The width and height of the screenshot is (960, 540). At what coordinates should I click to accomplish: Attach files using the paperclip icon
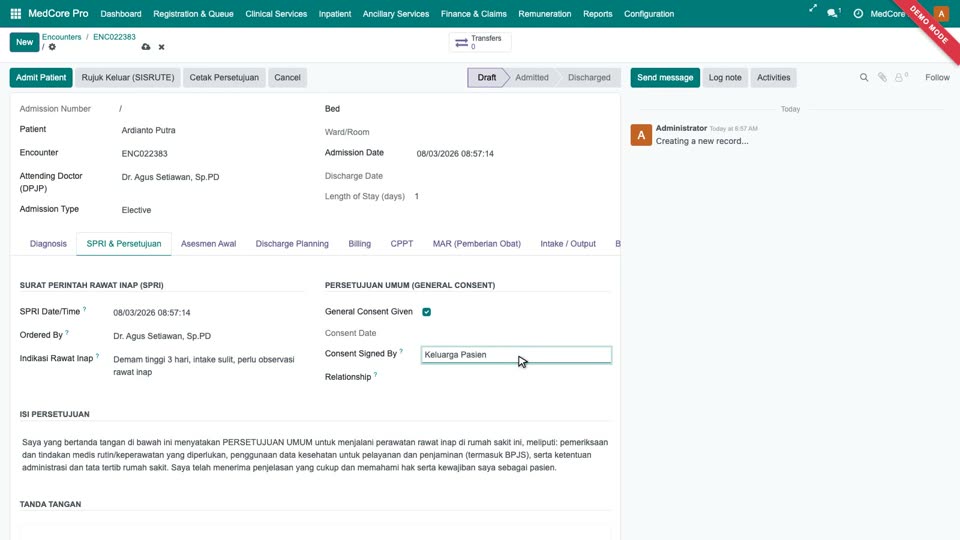click(882, 77)
